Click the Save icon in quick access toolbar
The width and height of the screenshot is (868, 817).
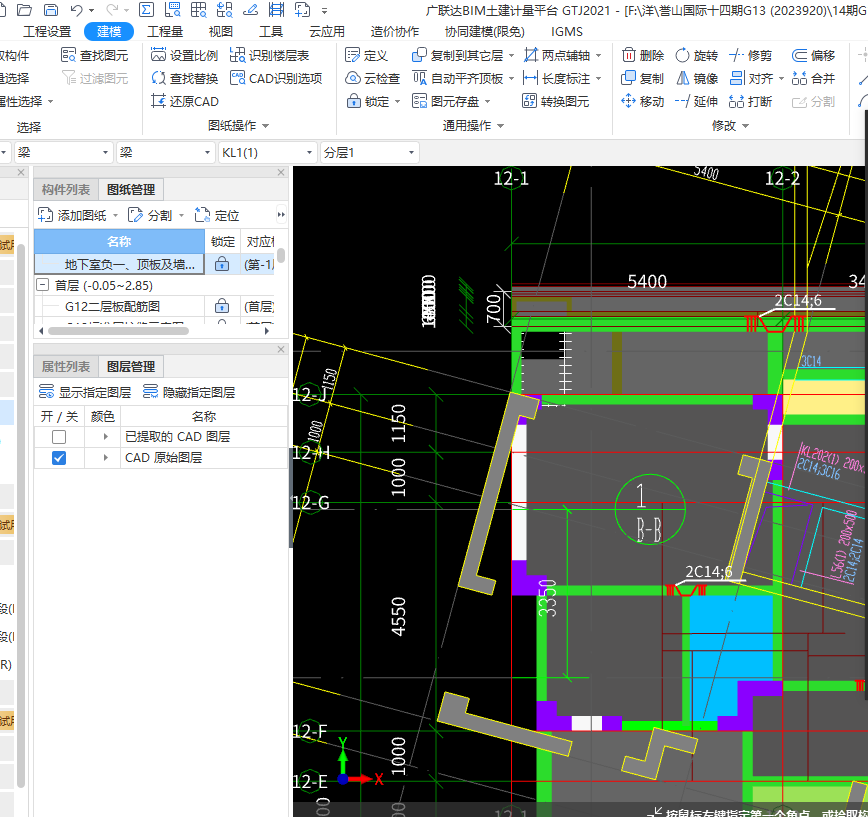[x=50, y=9]
